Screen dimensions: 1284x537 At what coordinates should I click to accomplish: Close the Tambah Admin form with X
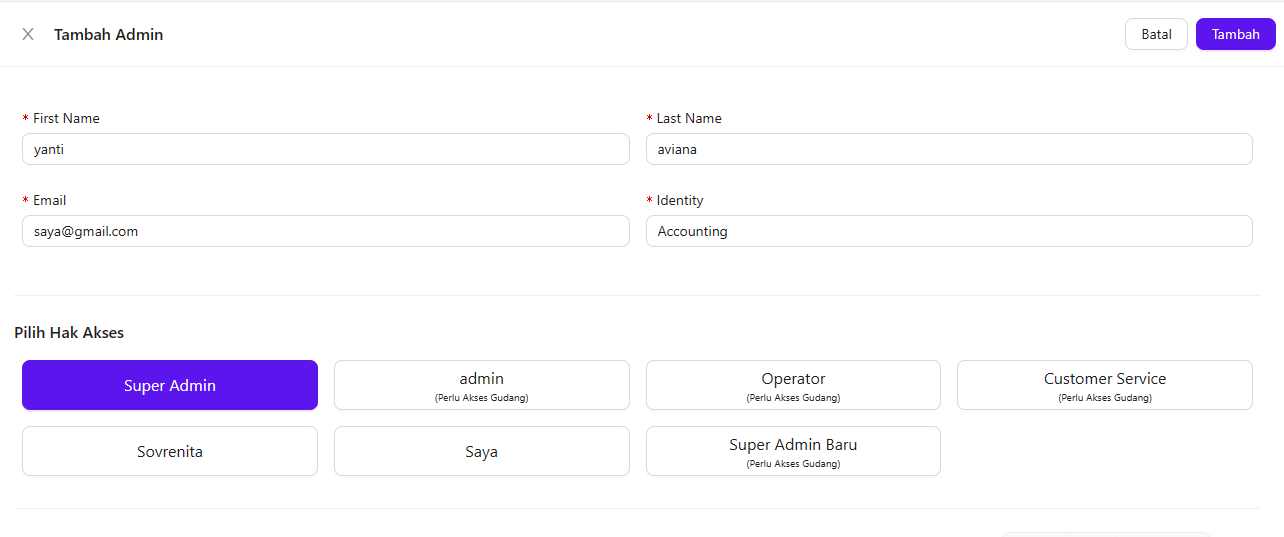point(28,34)
